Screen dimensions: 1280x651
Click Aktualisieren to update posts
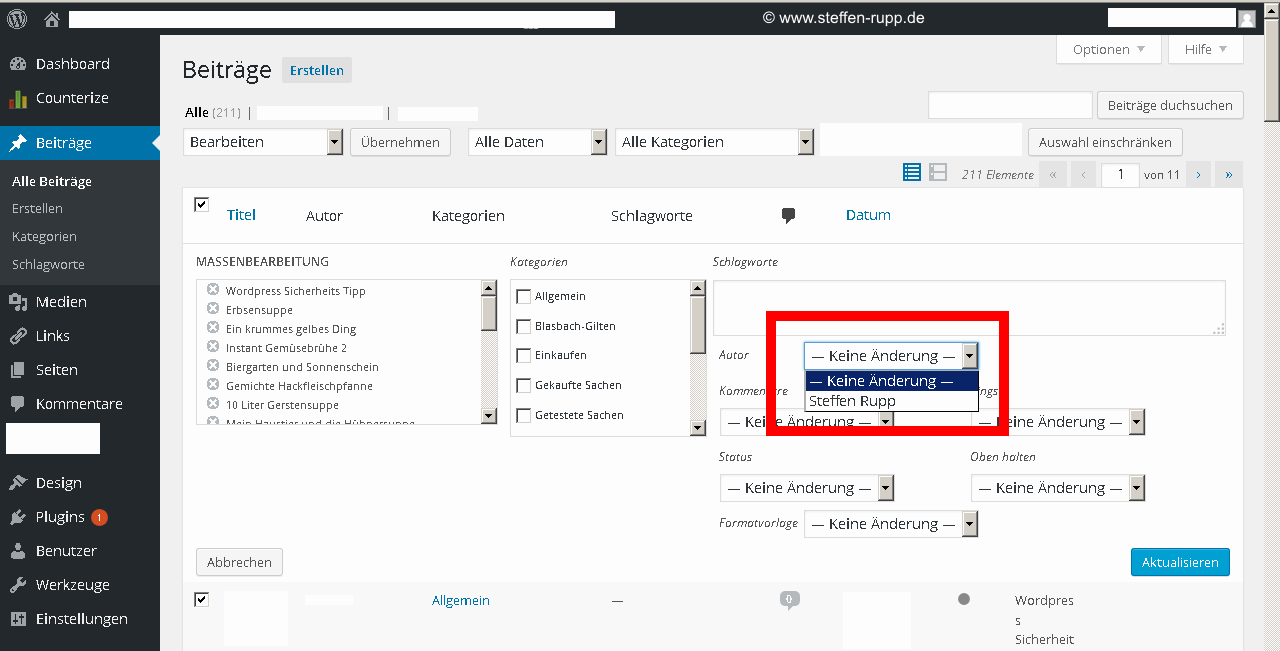(1180, 562)
